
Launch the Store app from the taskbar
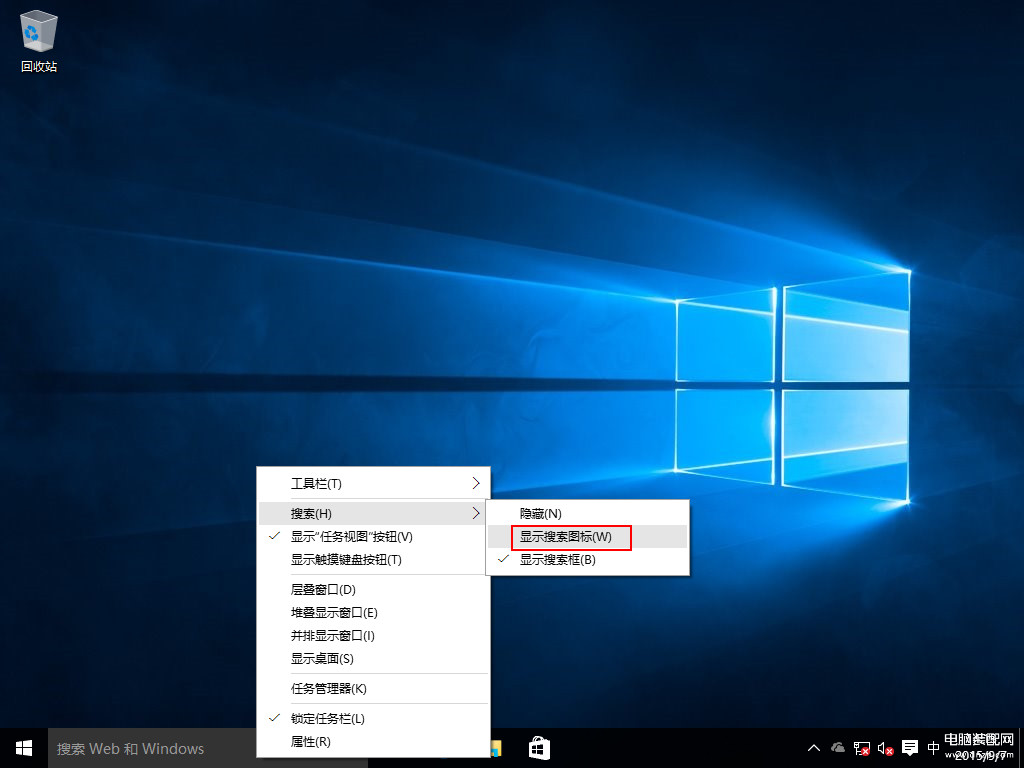pos(539,748)
